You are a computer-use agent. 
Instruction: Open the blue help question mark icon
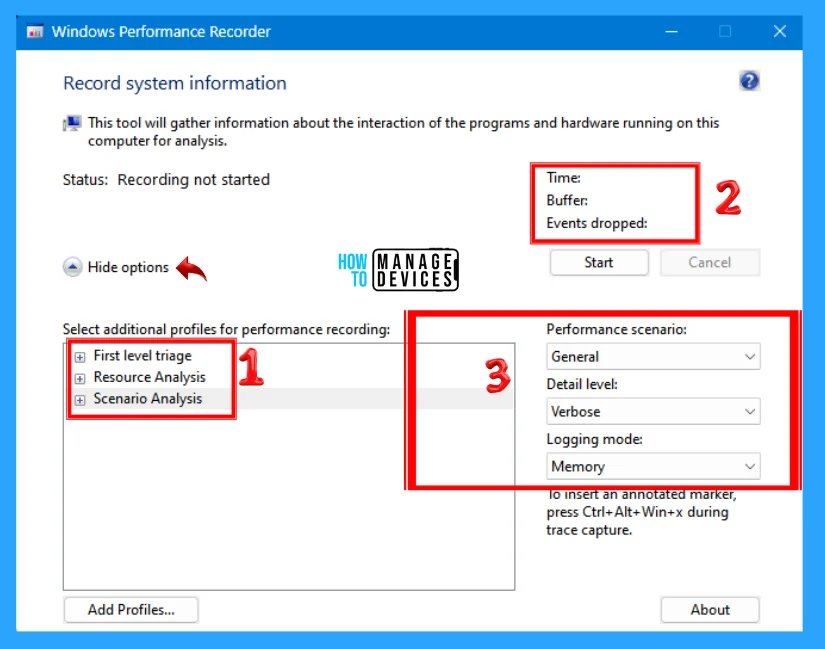(x=749, y=81)
